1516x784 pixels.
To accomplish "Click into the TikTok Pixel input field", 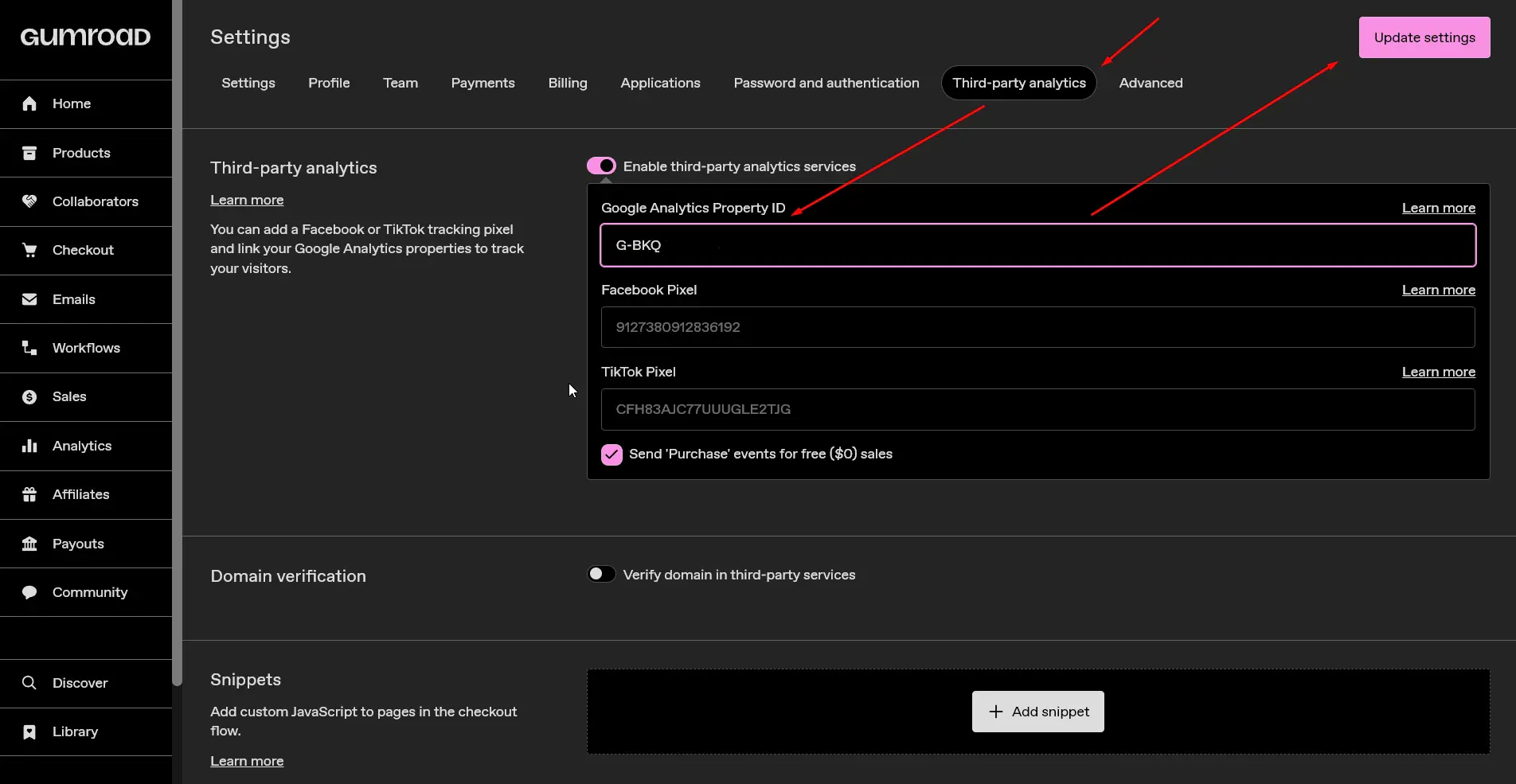I will (1038, 409).
